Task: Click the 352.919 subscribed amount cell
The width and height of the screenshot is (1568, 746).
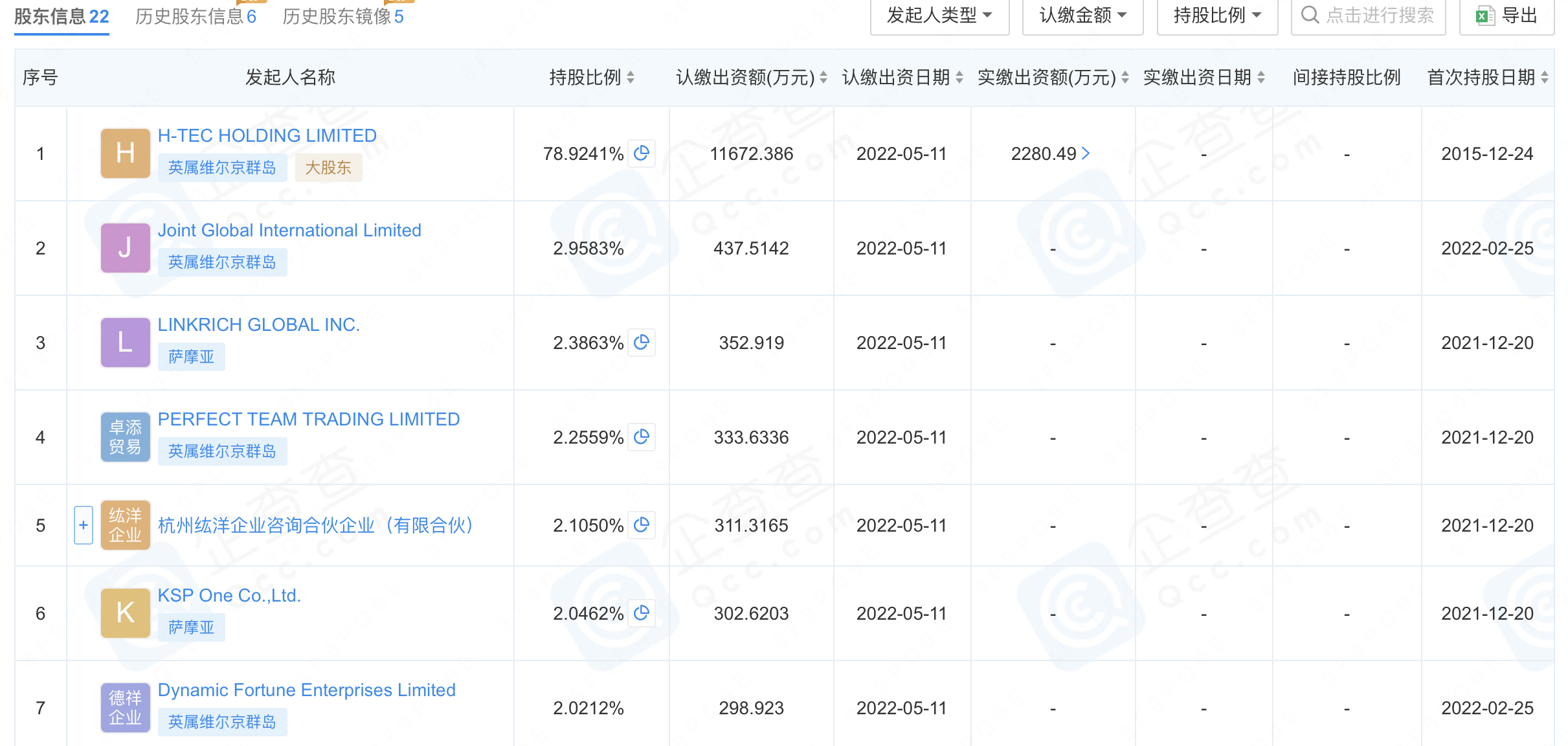Action: (752, 343)
